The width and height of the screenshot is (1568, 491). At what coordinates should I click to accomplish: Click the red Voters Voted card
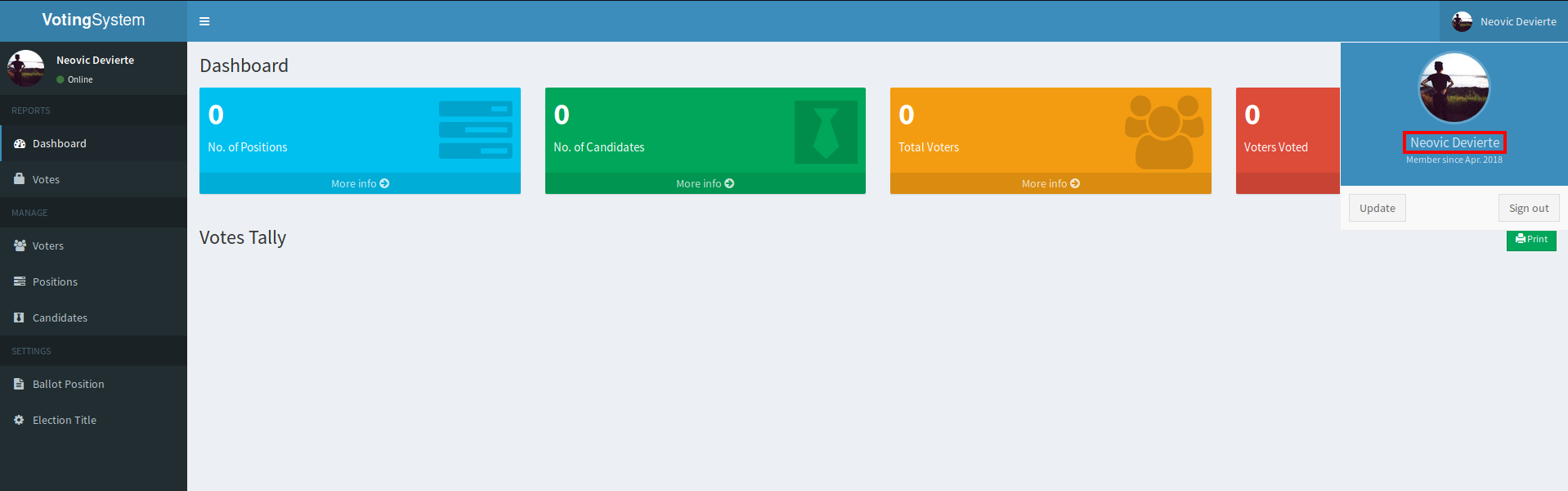tap(1287, 135)
